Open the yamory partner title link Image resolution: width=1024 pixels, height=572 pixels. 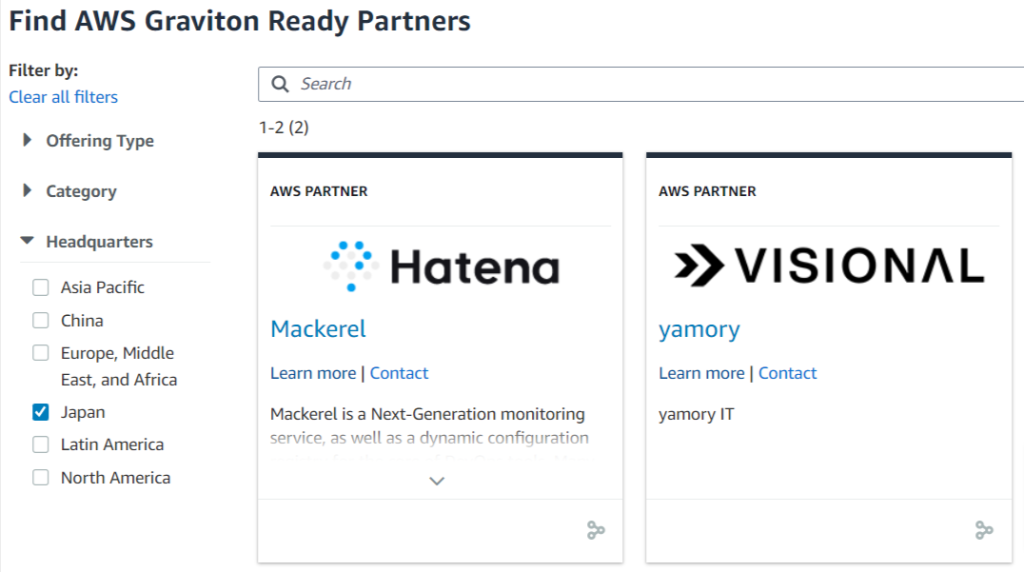[x=699, y=329]
